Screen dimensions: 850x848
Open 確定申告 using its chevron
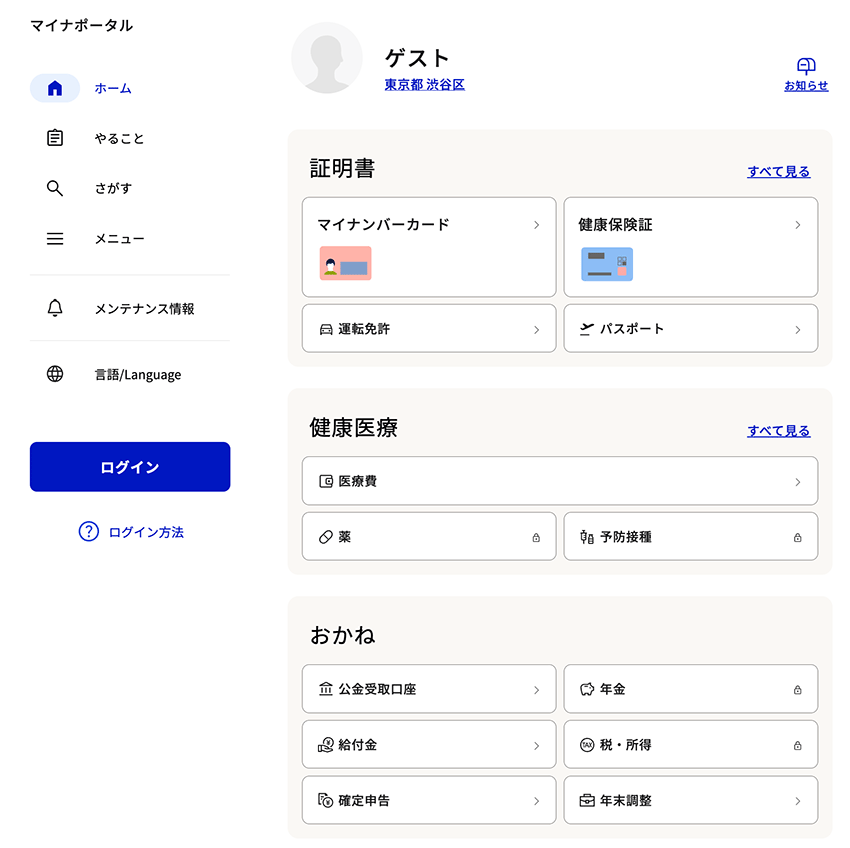click(535, 800)
